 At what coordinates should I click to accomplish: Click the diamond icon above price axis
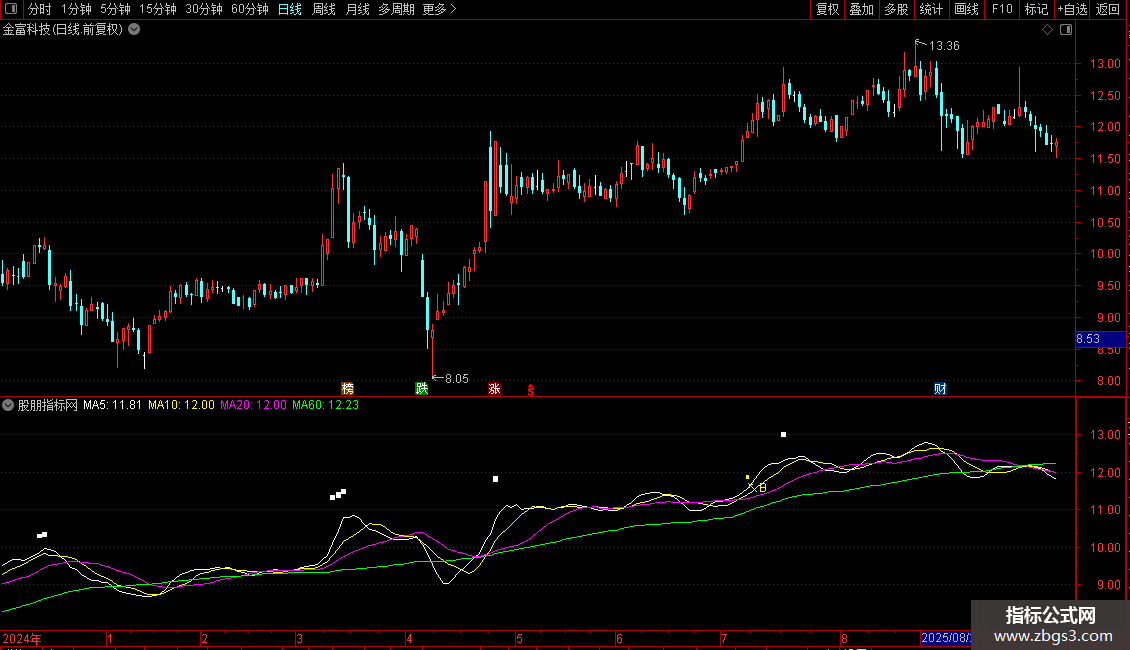pos(1047,30)
